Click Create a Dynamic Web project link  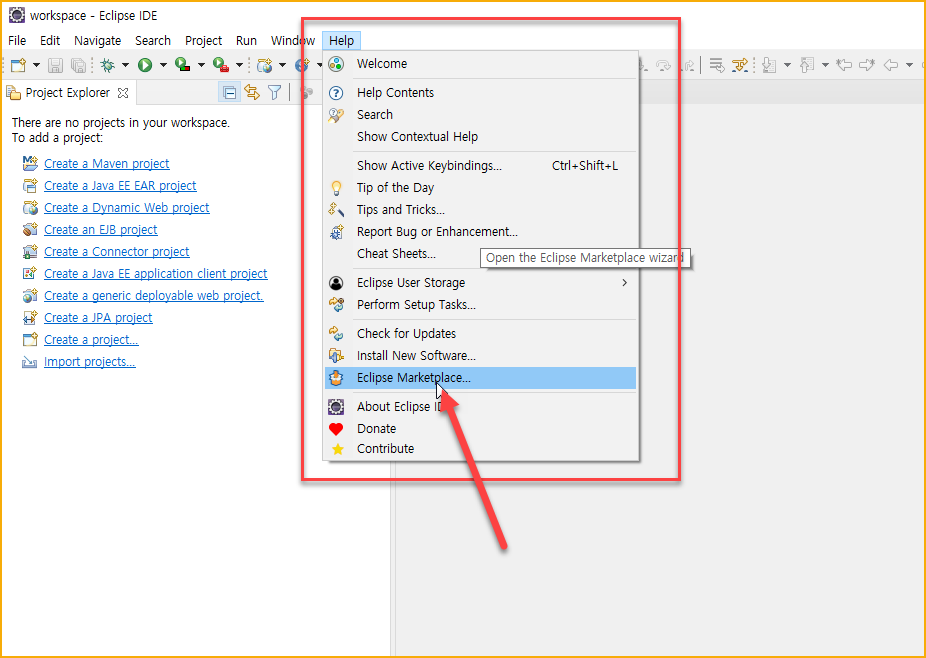pos(126,207)
